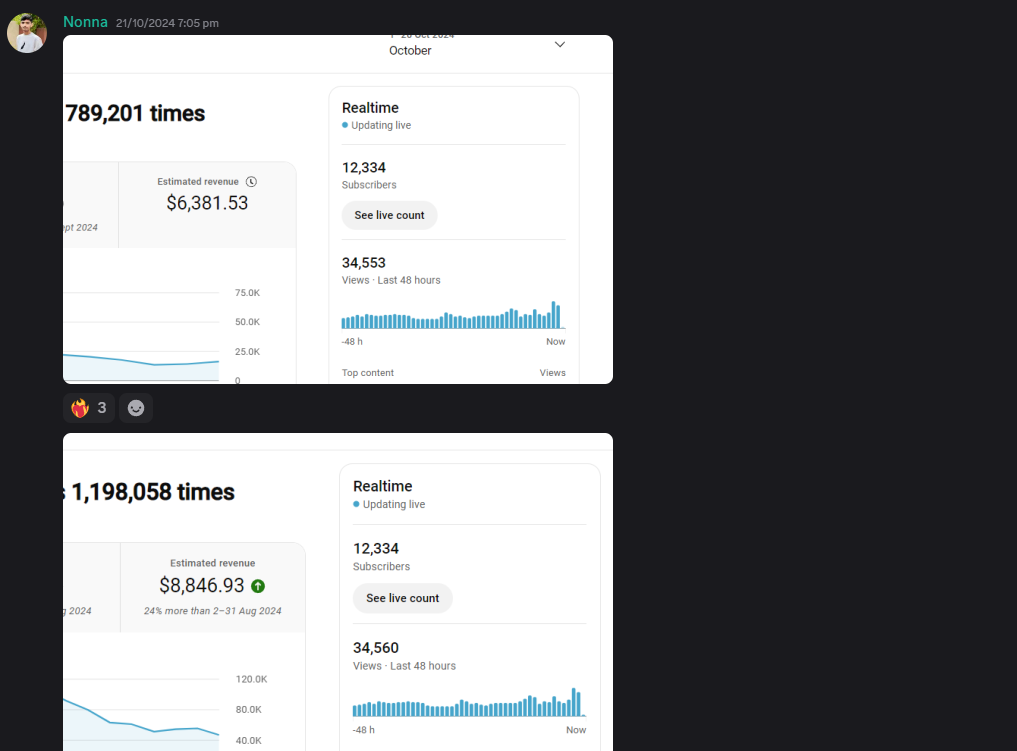Click the clock icon beside Estimated revenue
This screenshot has height=751, width=1017.
252,182
